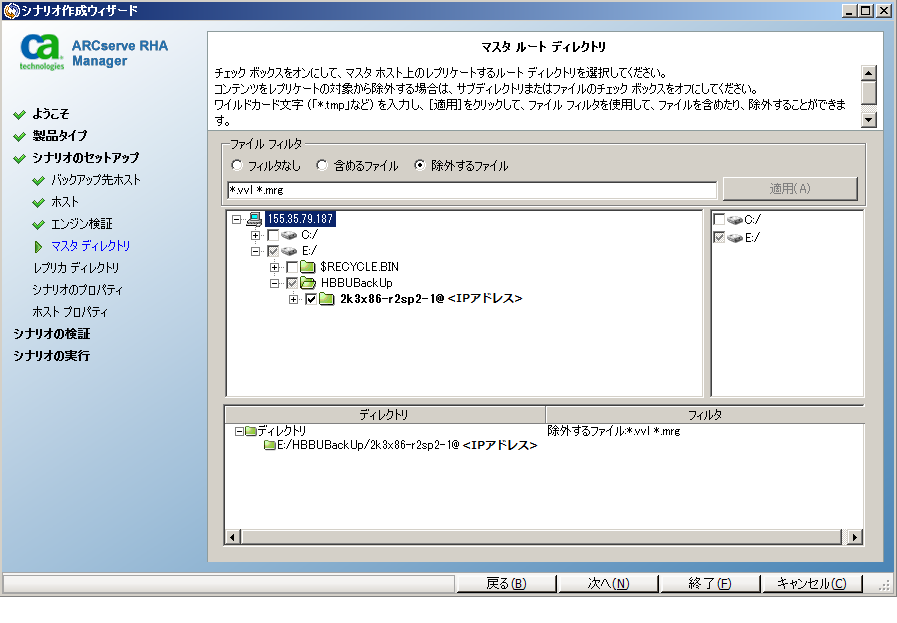Collapse the HBBUBackUp folder node
This screenshot has height=623, width=897.
274,283
